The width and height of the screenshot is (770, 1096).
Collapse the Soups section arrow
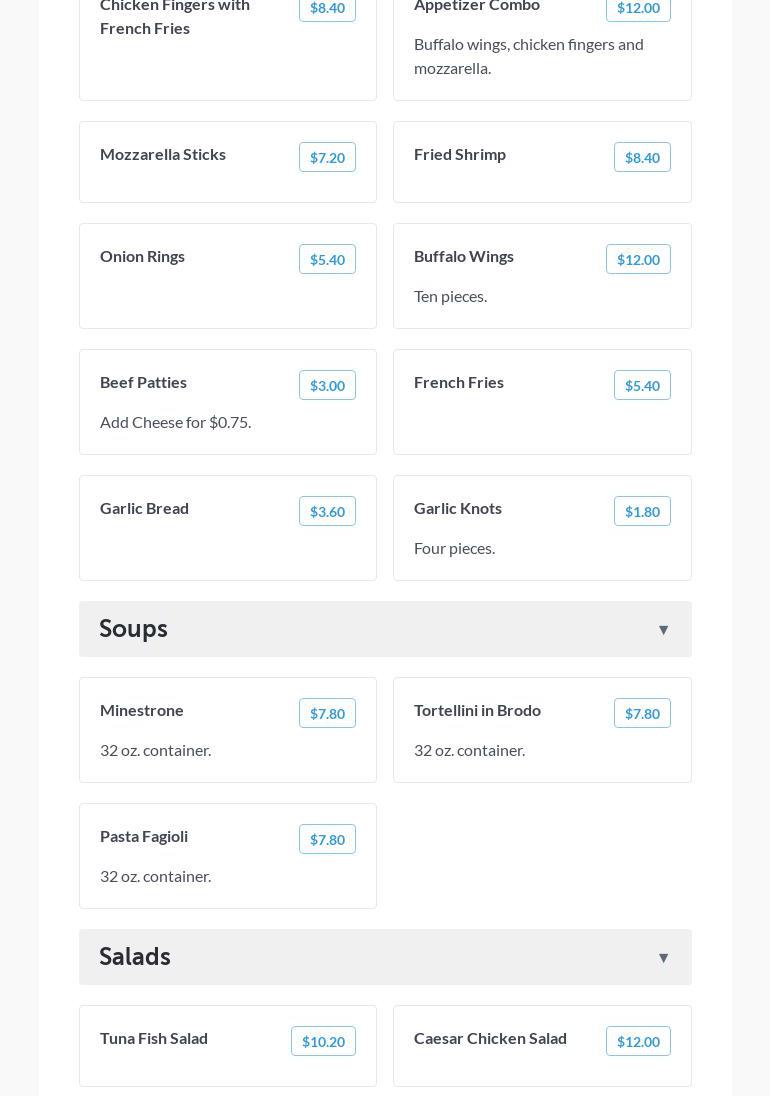[663, 630]
